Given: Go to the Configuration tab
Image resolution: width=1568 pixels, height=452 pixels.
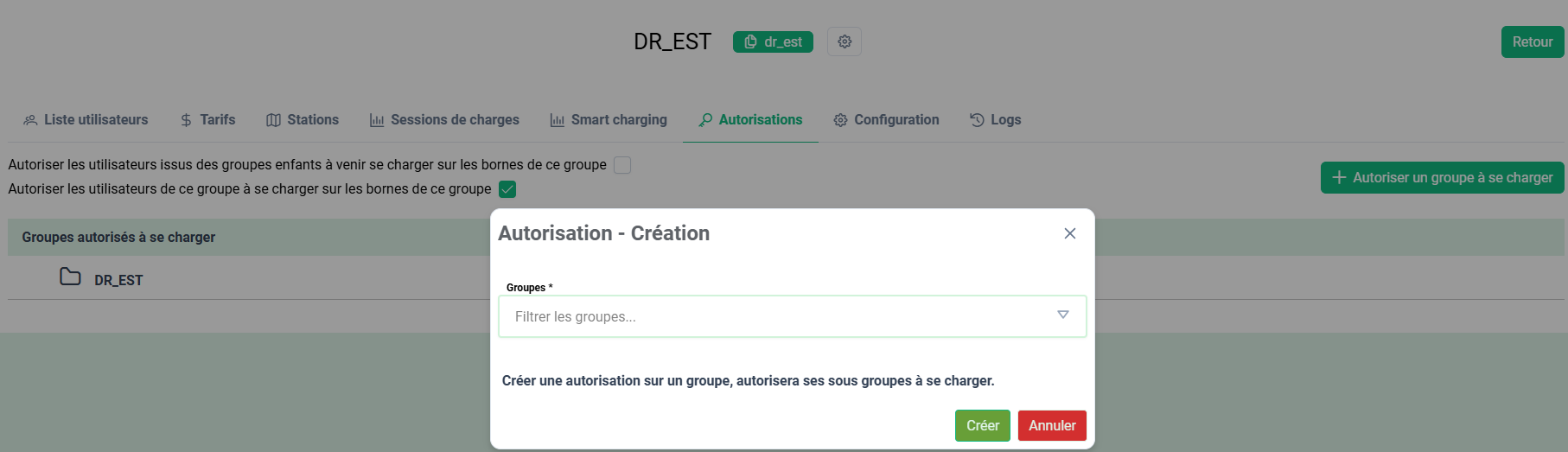Looking at the screenshot, I should coord(886,120).
